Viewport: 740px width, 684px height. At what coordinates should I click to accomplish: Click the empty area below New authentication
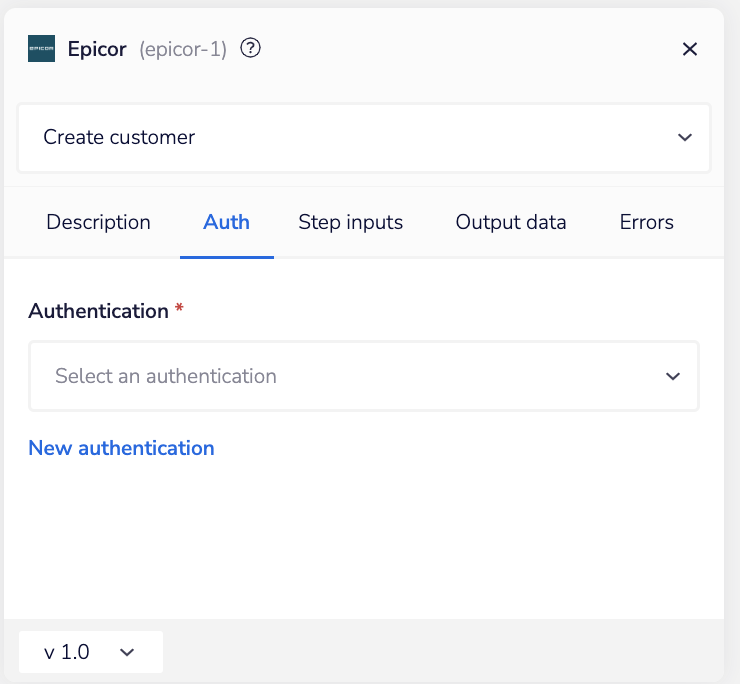pyautogui.click(x=363, y=540)
